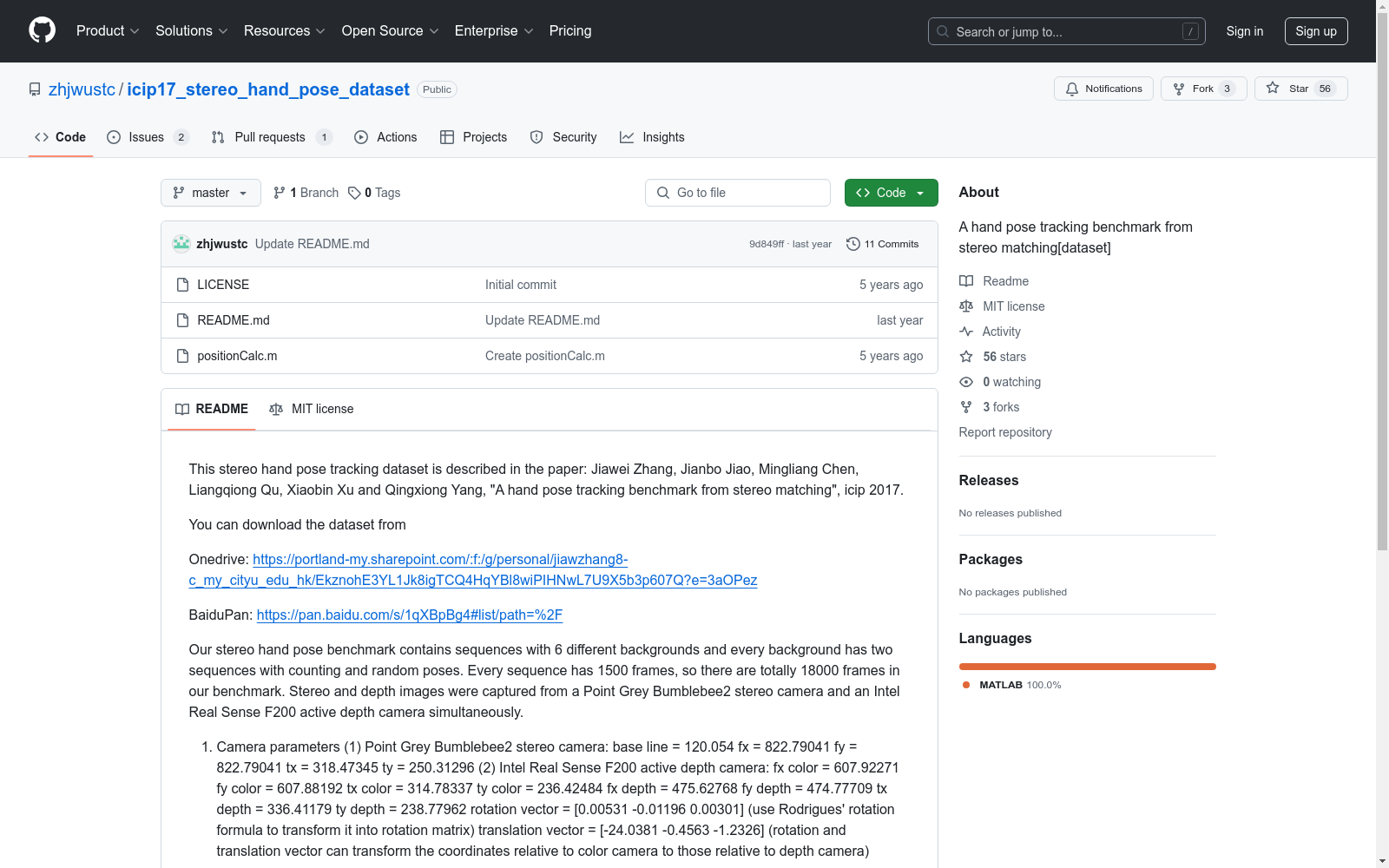Open the zhjwustc owner profile link
The width and height of the screenshot is (1389, 868).
point(82,89)
